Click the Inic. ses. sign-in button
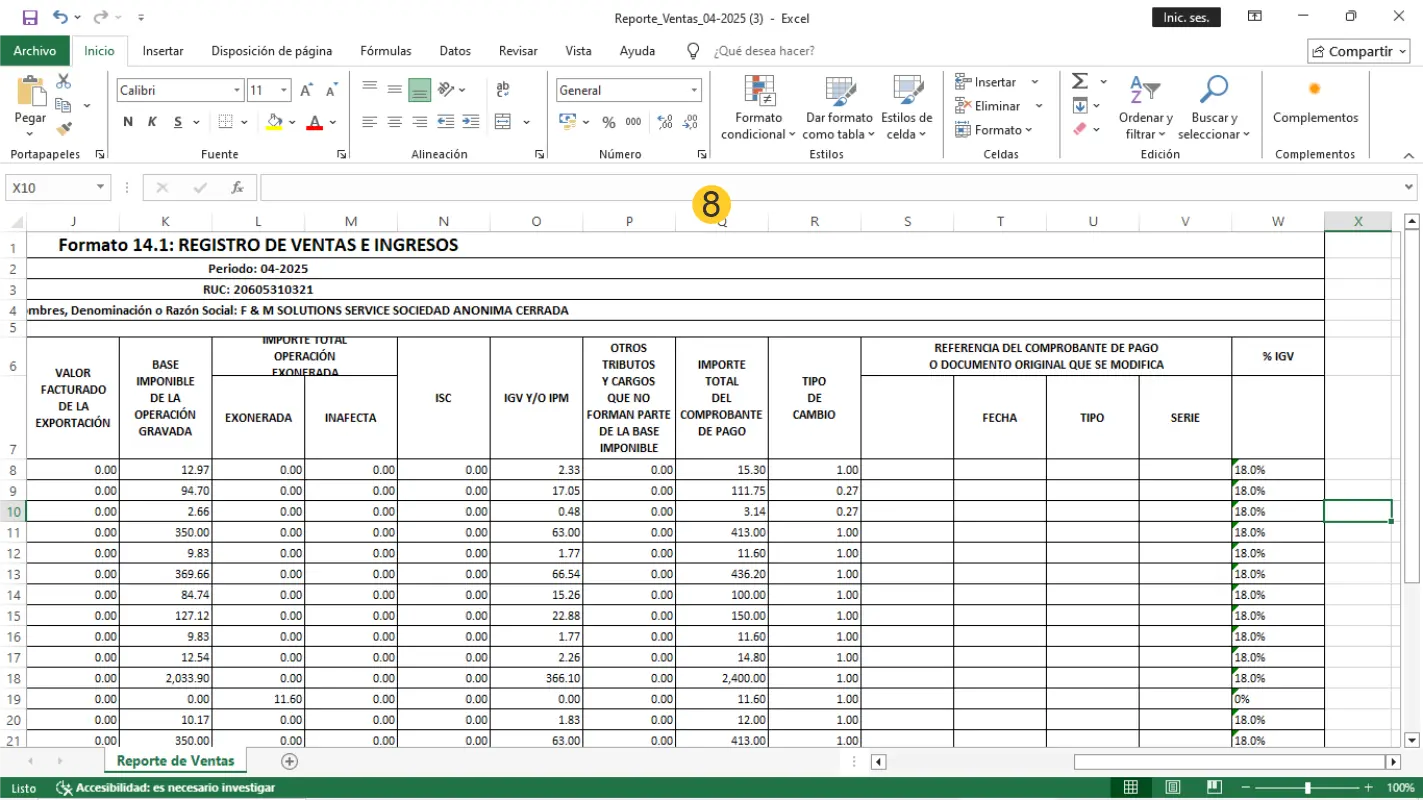This screenshot has width=1423, height=800. pyautogui.click(x=1186, y=18)
